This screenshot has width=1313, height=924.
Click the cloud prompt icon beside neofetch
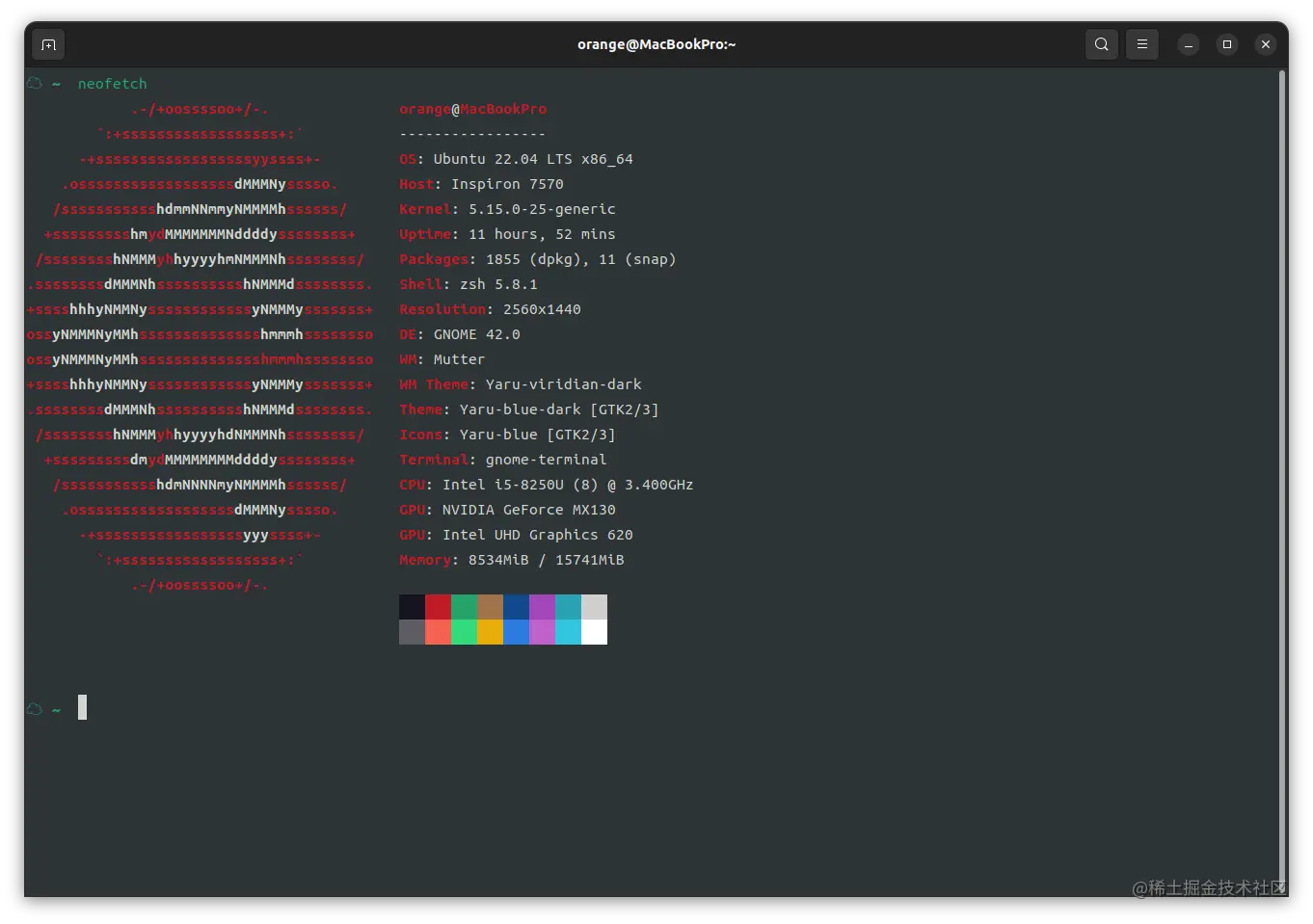[35, 84]
